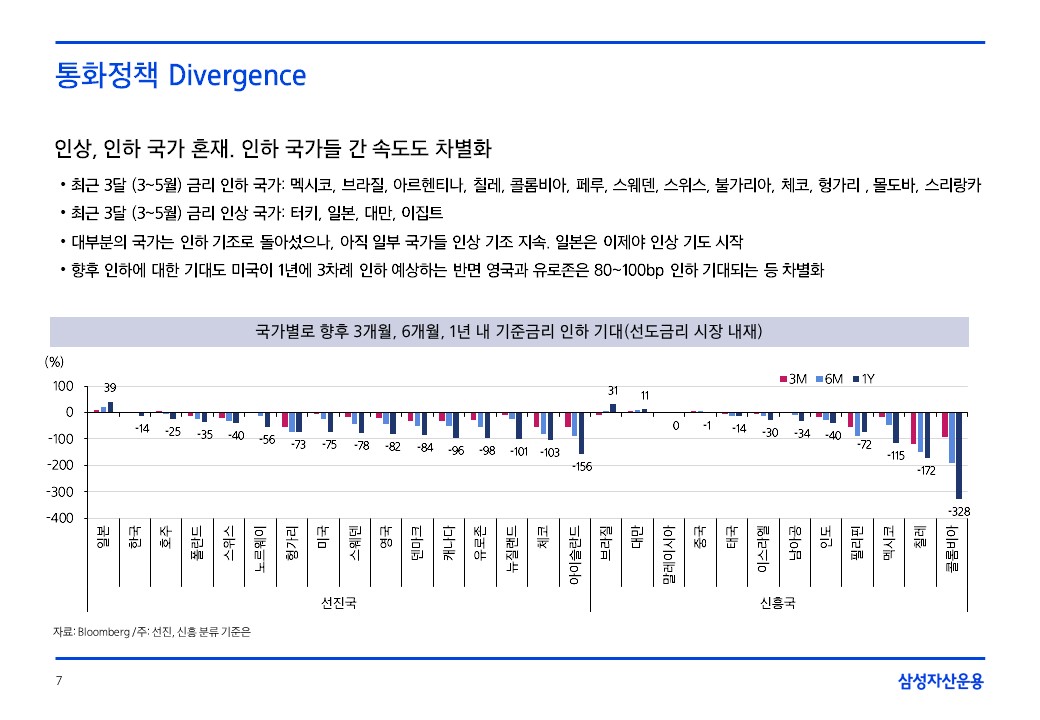Click the page number 7
Screen dimensions: 1040x720
[59, 682]
